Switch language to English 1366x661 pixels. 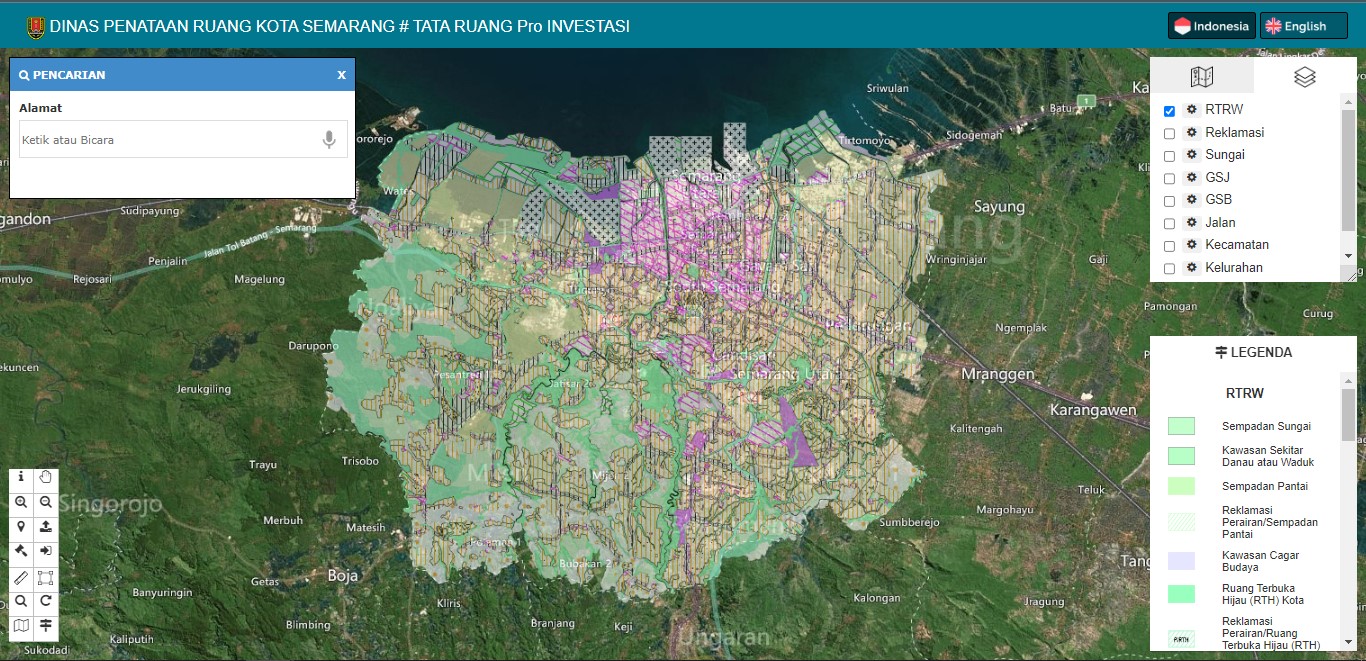click(1303, 27)
